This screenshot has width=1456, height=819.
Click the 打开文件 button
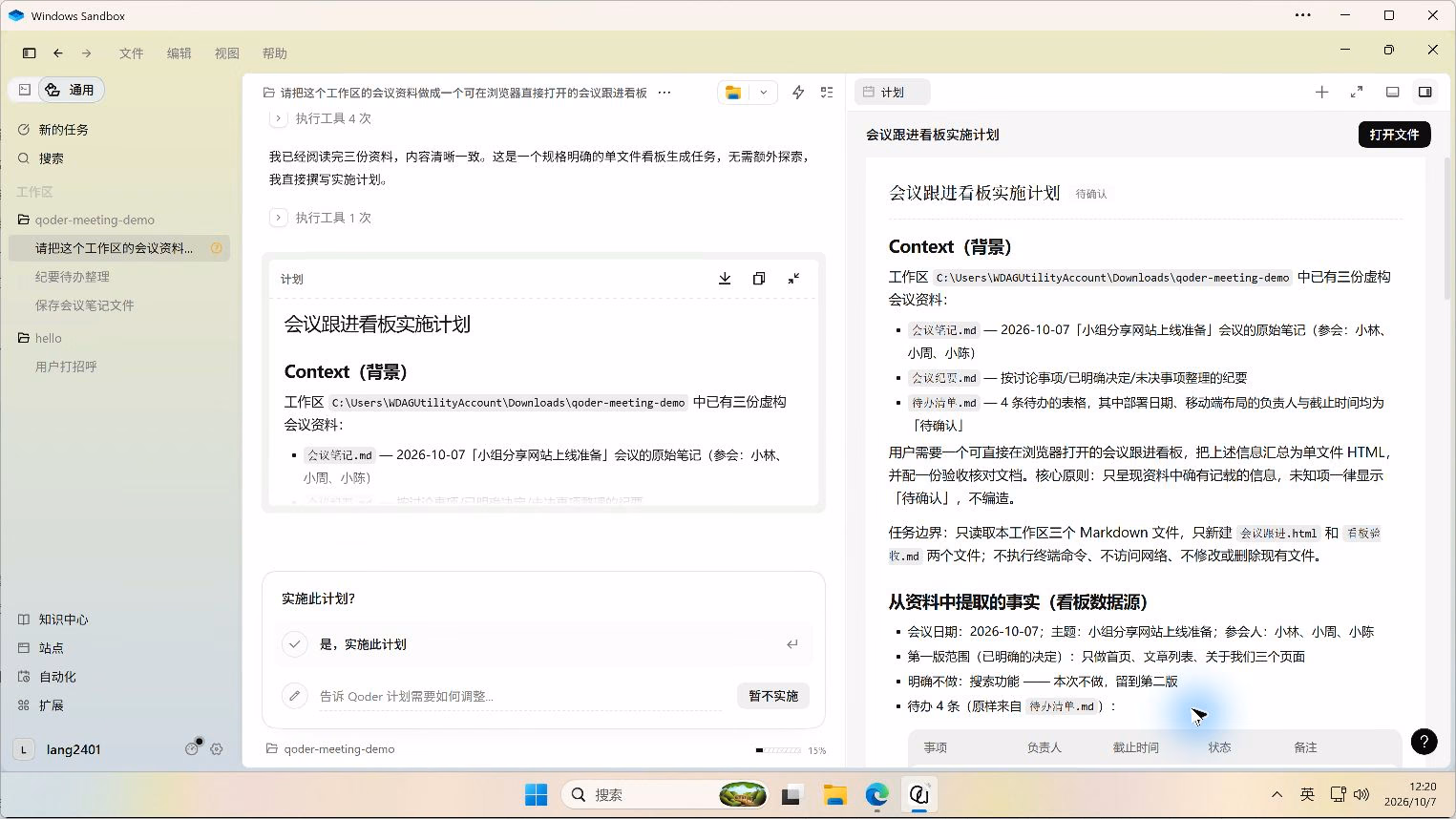coord(1394,135)
